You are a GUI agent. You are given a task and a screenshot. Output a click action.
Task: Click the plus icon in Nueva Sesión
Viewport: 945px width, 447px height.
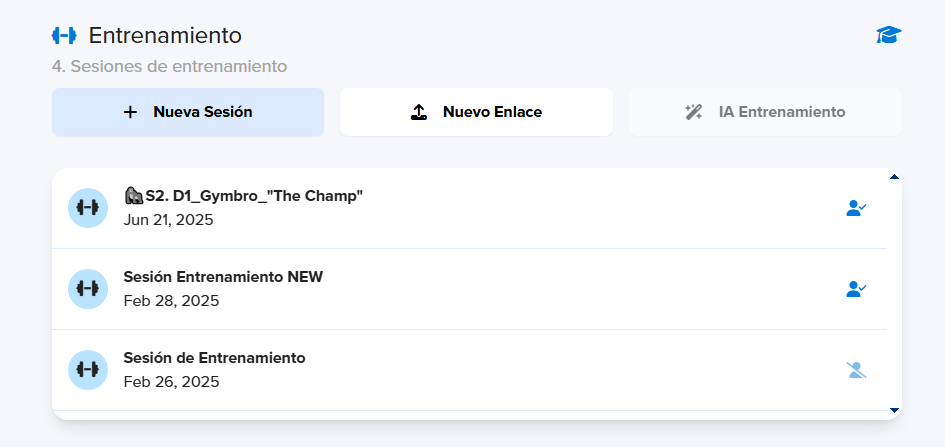point(130,112)
